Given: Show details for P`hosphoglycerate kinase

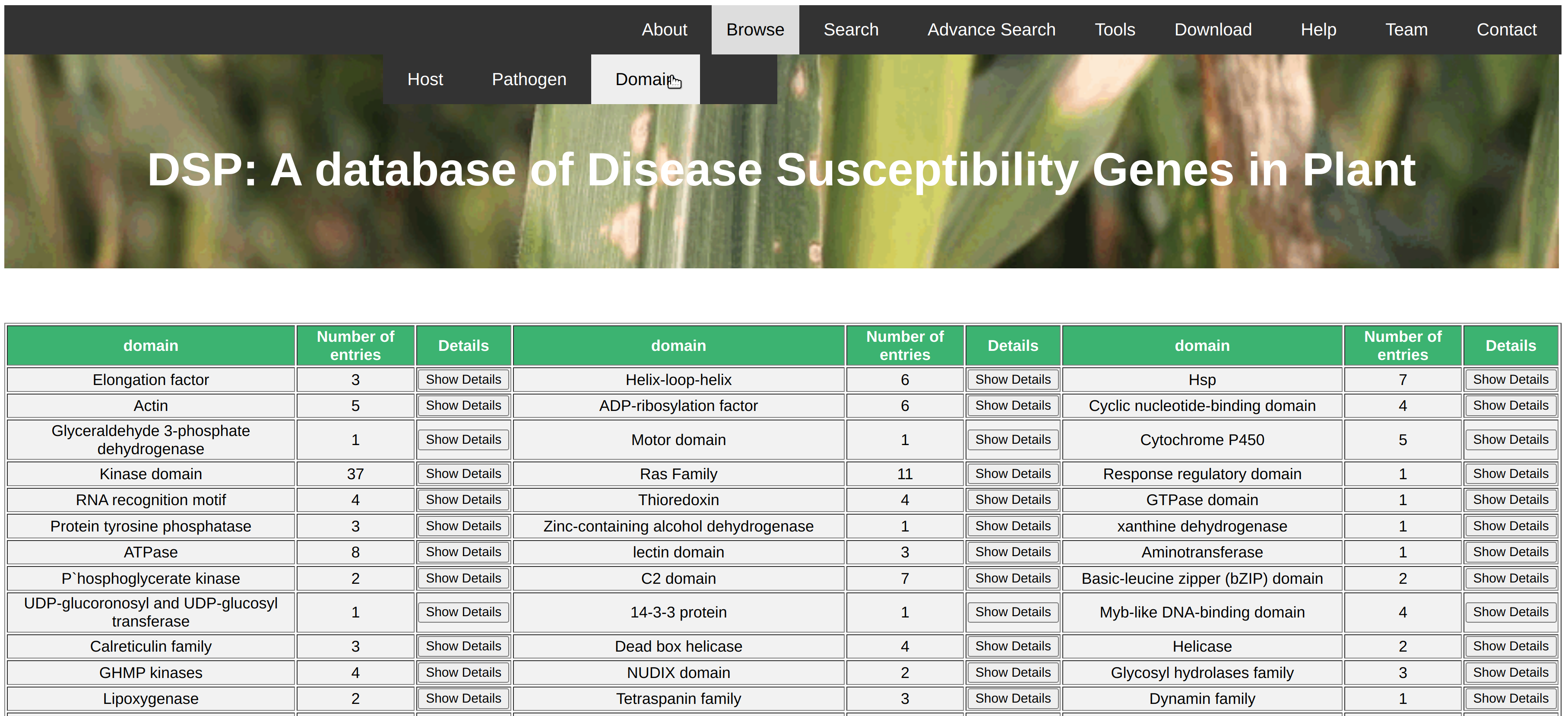Looking at the screenshot, I should click(x=463, y=579).
